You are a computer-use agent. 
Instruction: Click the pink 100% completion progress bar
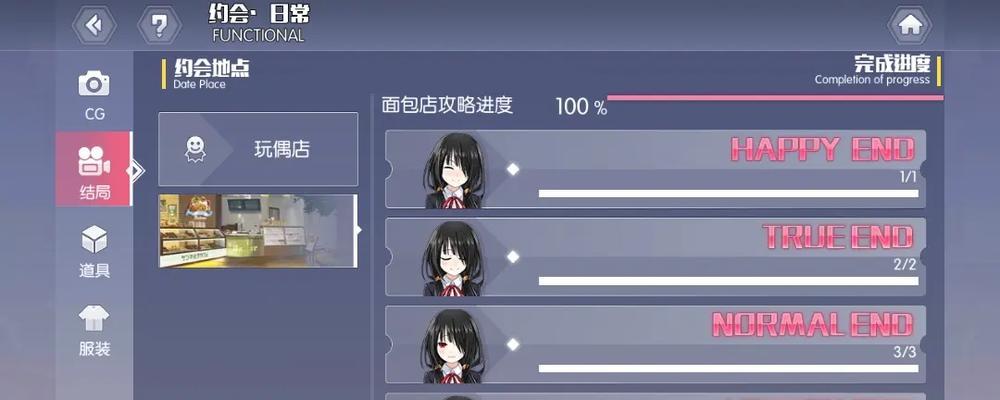[x=775, y=98]
